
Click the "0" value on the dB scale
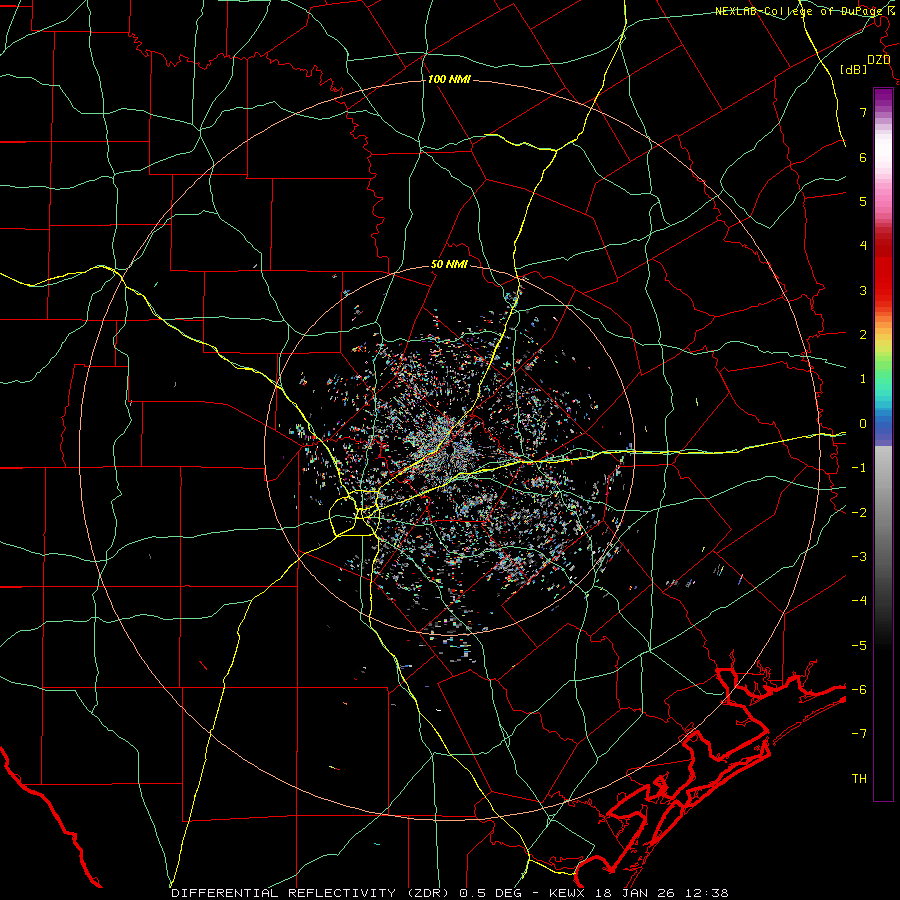[863, 424]
